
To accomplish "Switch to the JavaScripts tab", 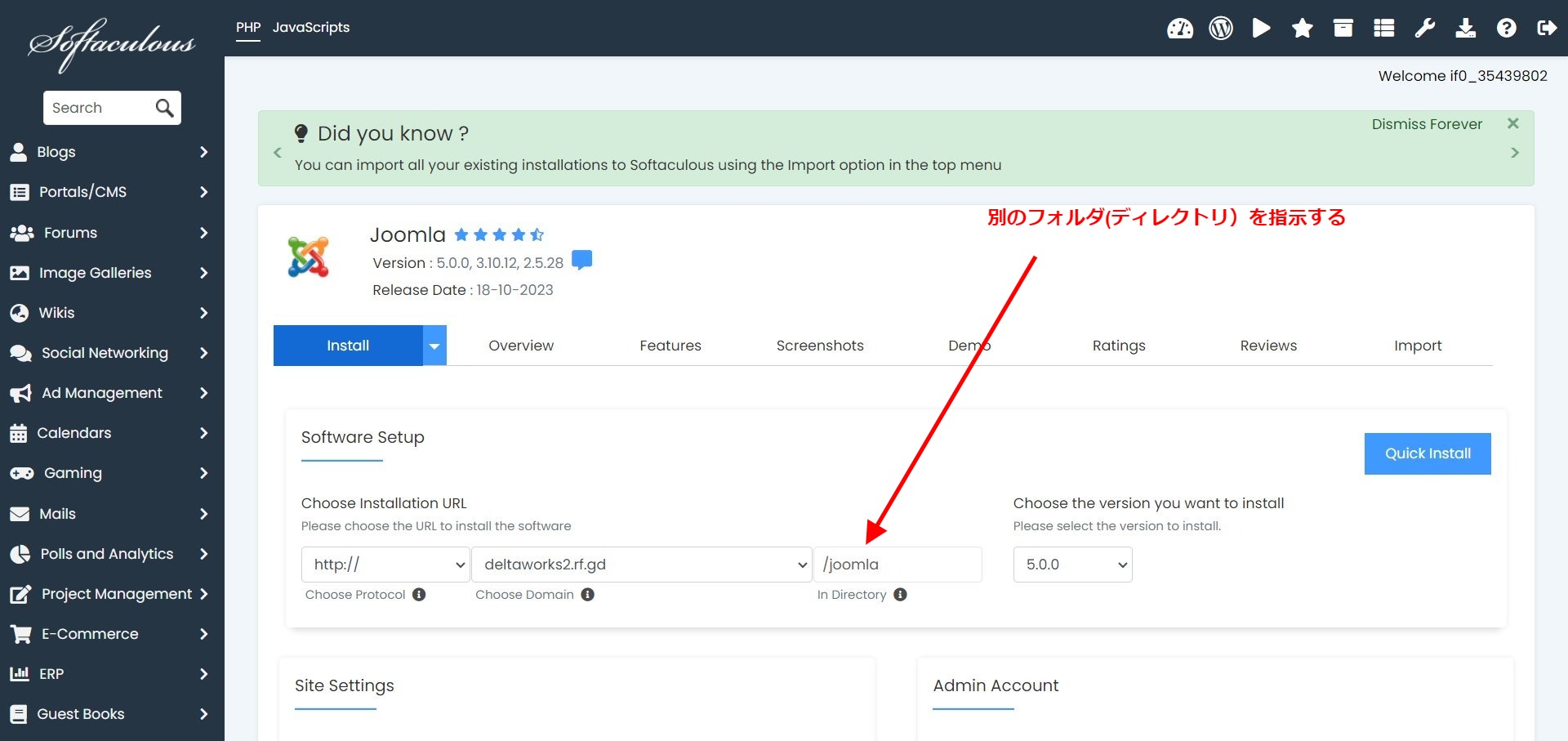I will (310, 27).
